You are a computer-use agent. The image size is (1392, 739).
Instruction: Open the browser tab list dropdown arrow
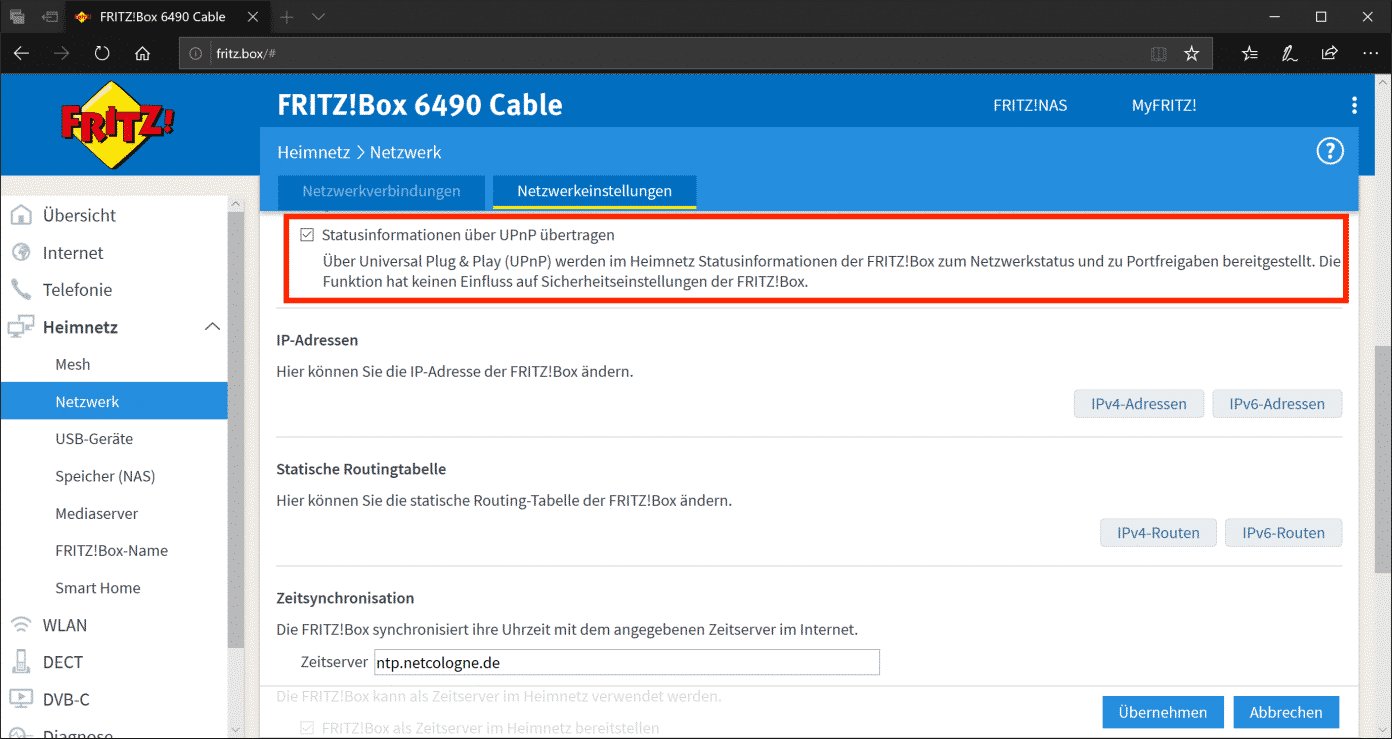(319, 17)
